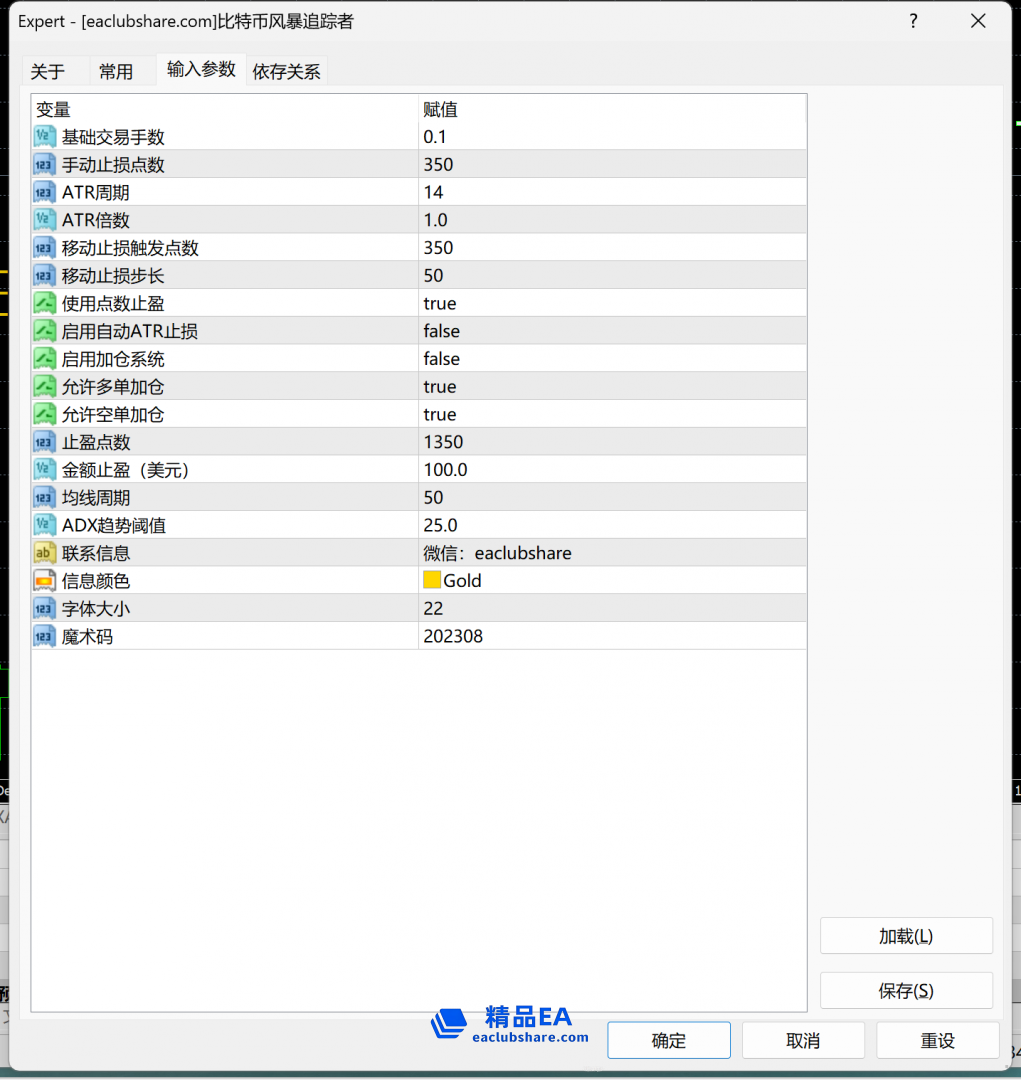Click the 加载(L) button to load settings
The image size is (1021, 1080).
[x=905, y=935]
